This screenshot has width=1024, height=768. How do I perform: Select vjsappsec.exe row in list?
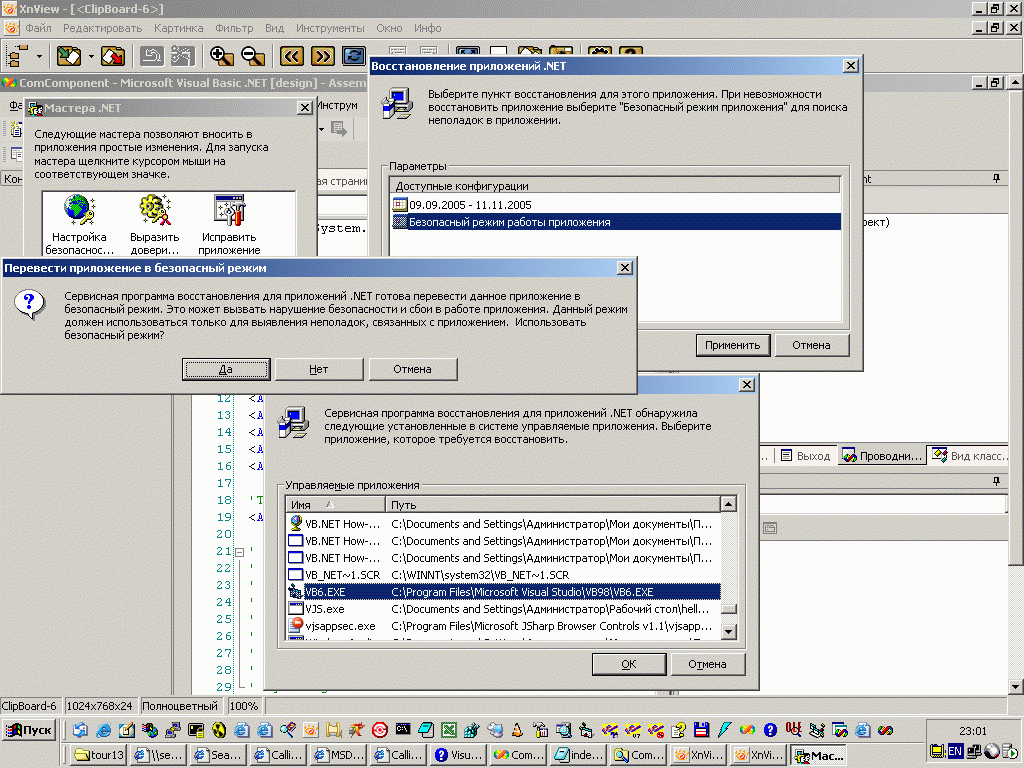(x=504, y=626)
